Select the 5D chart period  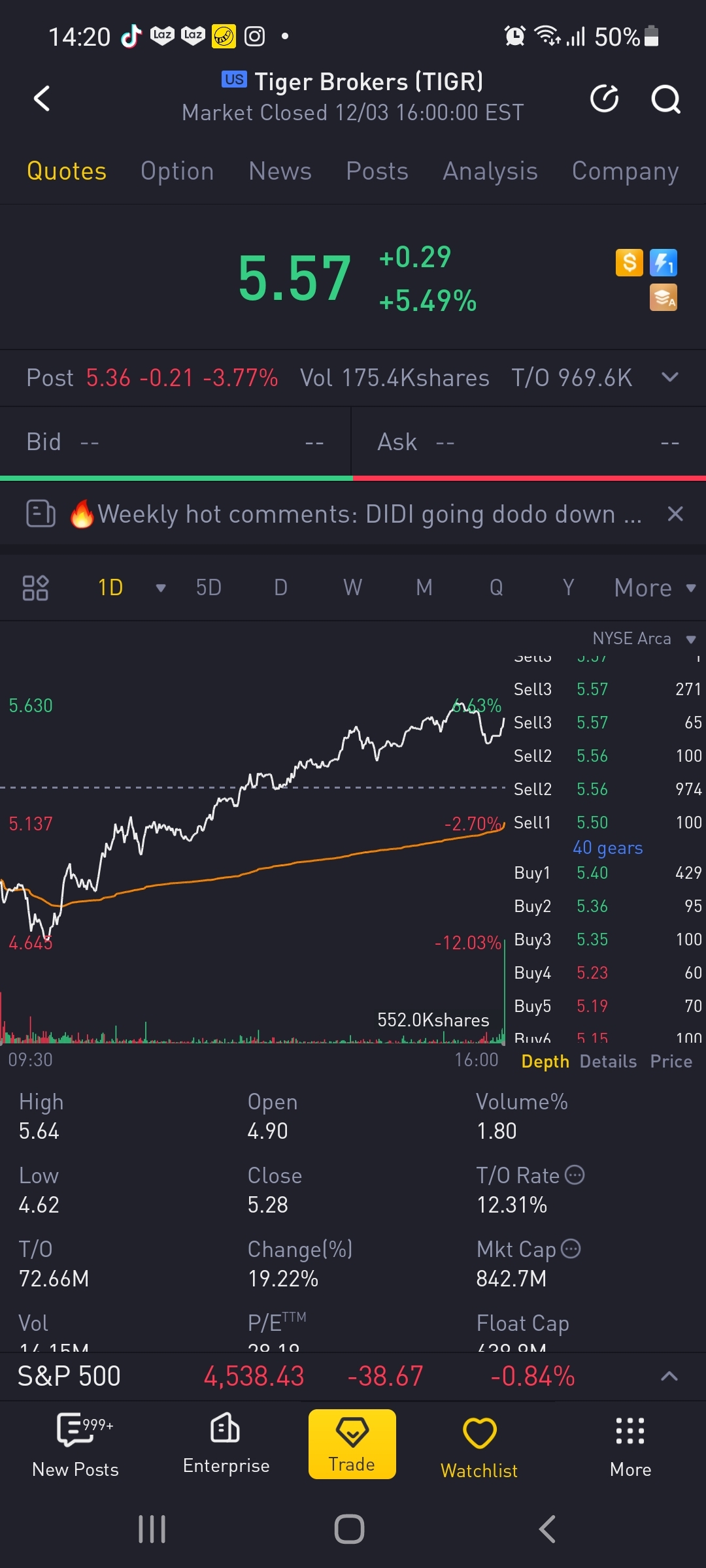[209, 587]
